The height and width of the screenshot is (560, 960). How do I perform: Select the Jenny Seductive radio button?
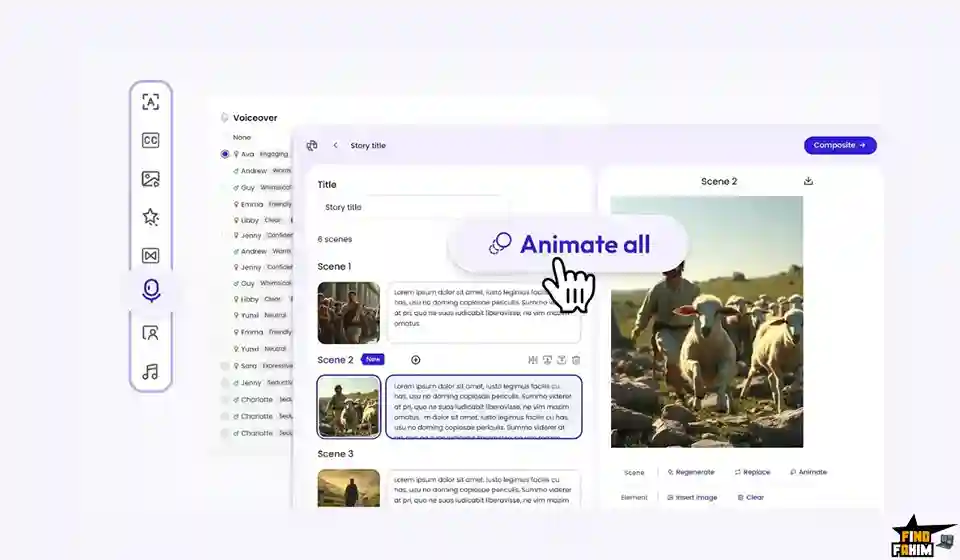click(x=225, y=383)
